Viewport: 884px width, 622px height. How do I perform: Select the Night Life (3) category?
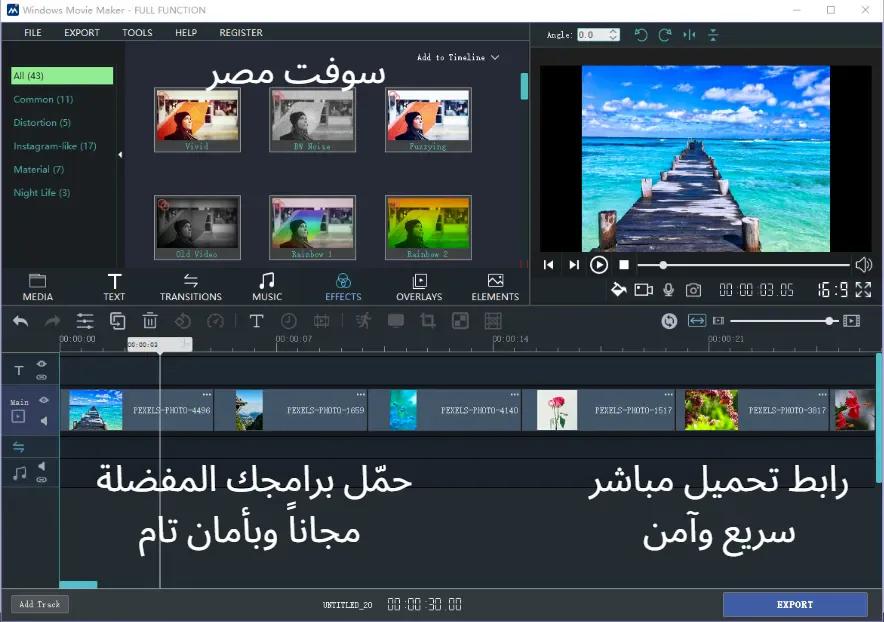(42, 193)
